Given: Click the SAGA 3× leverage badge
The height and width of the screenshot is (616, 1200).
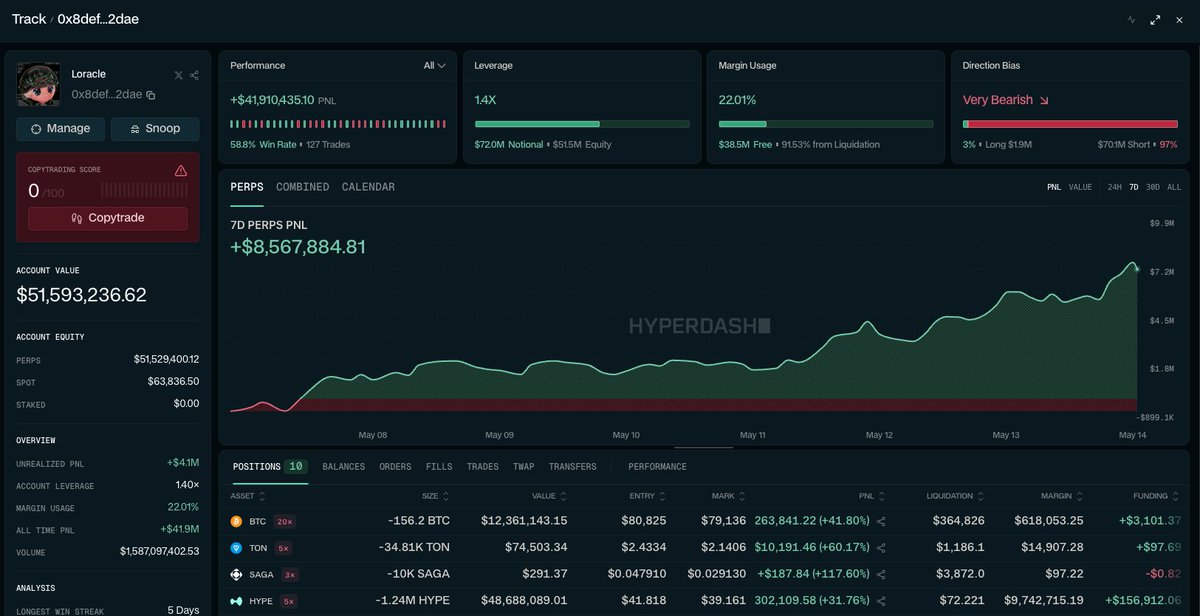Looking at the screenshot, I should (289, 574).
